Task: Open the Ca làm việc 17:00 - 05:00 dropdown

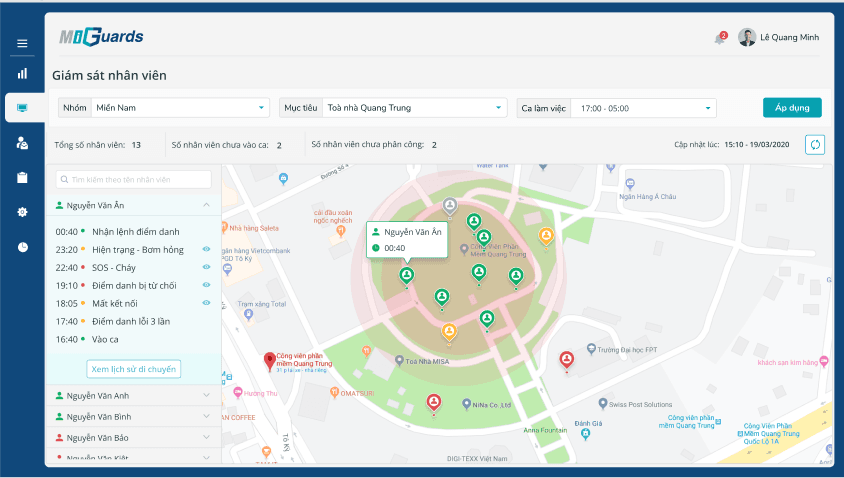Action: click(616, 108)
